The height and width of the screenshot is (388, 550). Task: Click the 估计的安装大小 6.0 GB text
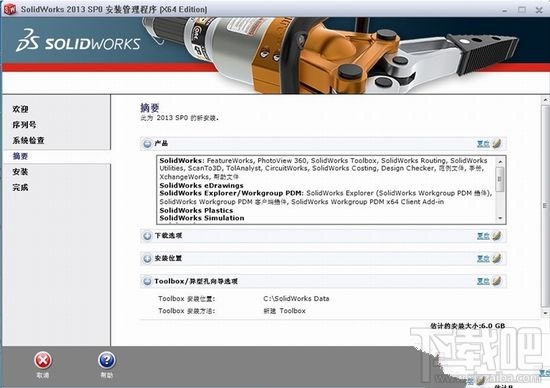[x=468, y=326]
